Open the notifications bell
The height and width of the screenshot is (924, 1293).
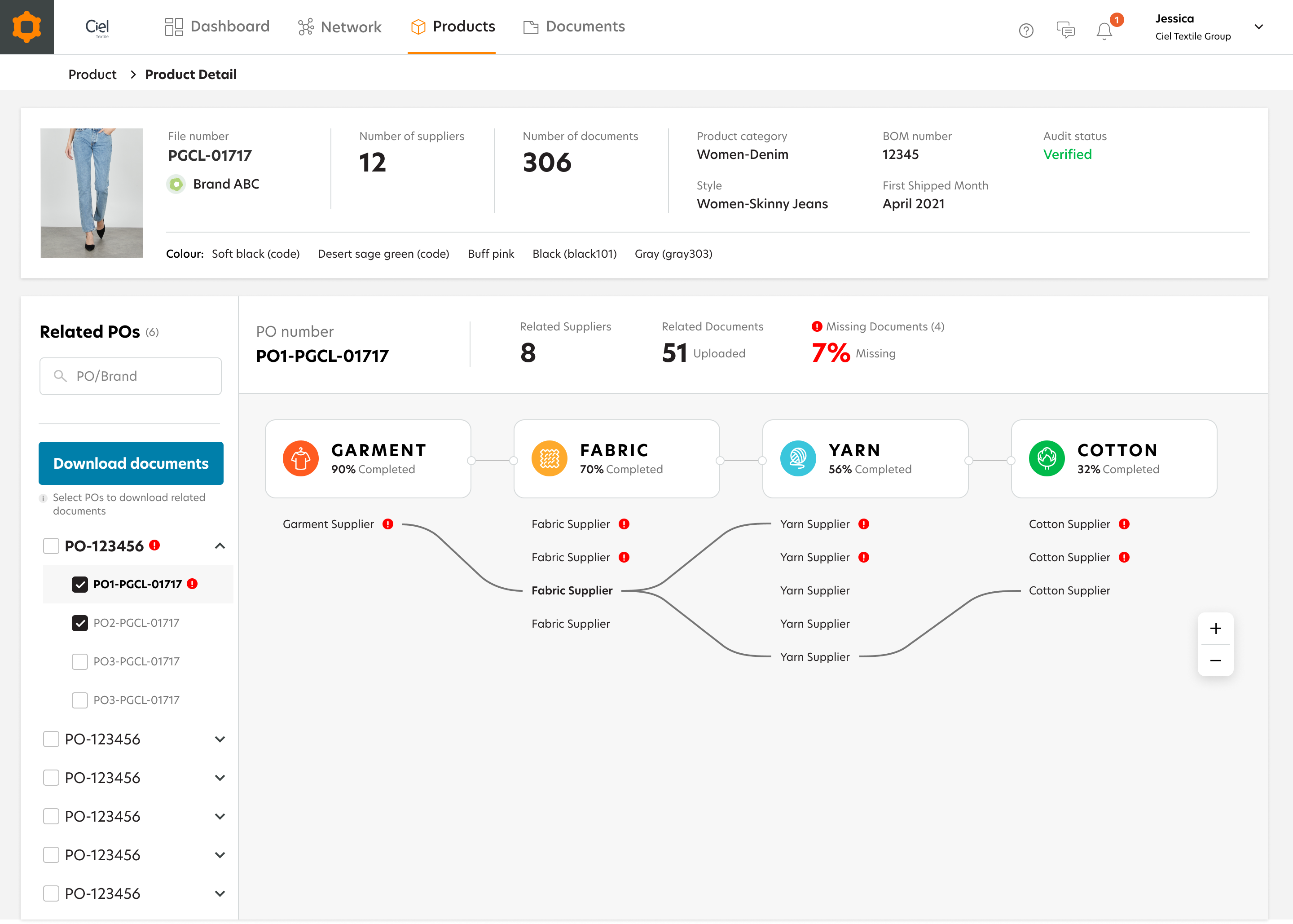pyautogui.click(x=1104, y=31)
